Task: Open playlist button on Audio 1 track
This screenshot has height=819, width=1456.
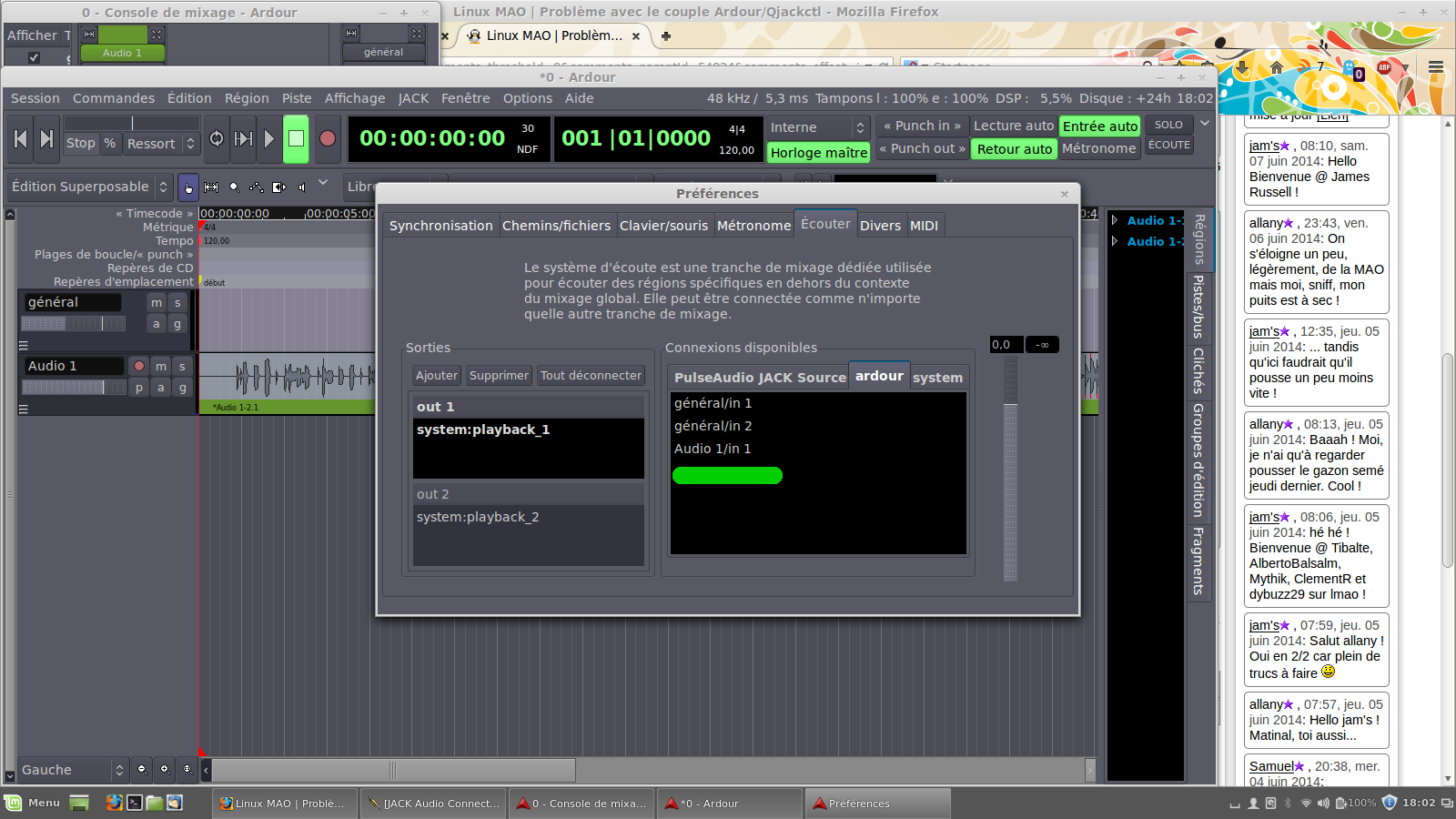Action: click(x=139, y=387)
